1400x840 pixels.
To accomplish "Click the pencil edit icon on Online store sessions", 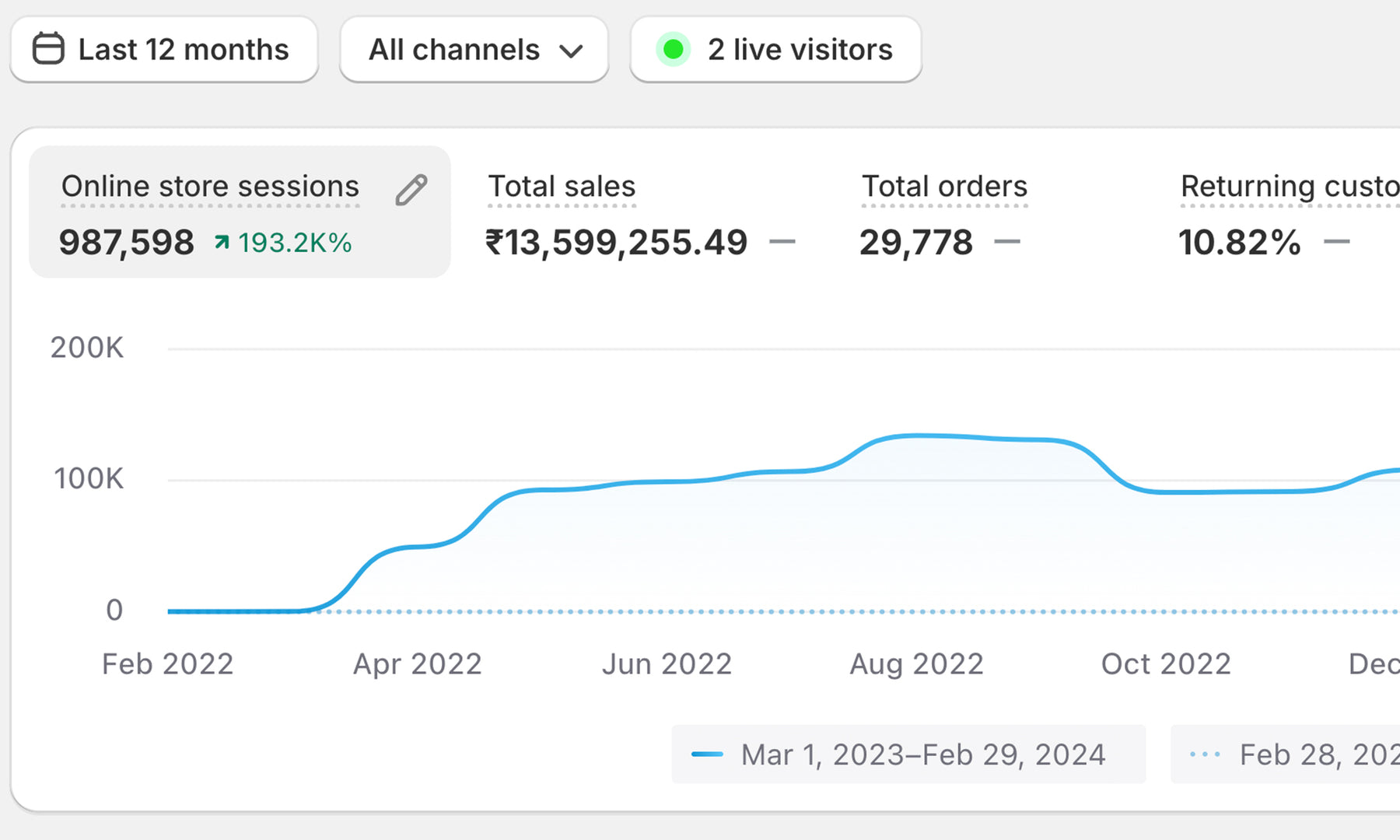I will (411, 190).
